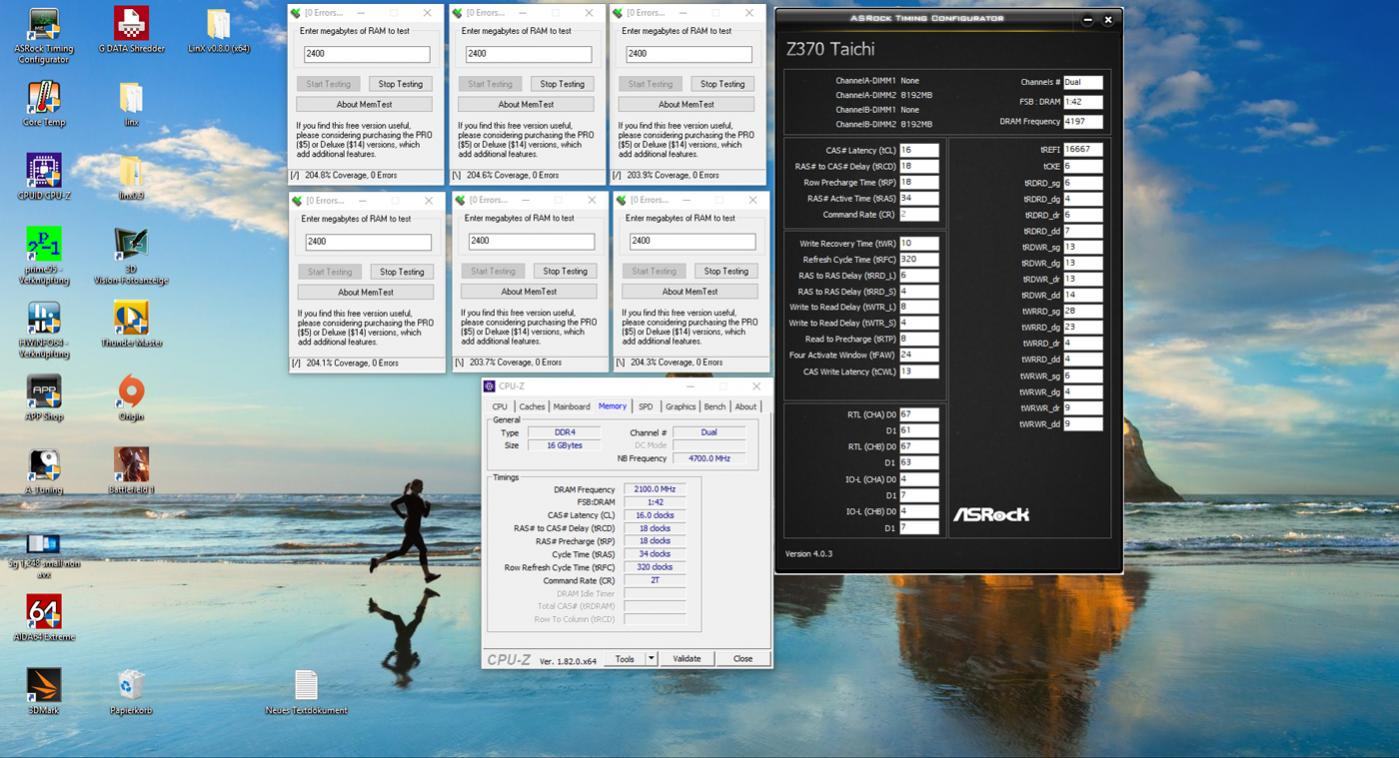This screenshot has height=758, width=1399.
Task: Expand the Tools dropdown arrow in CPU-Z
Action: (x=651, y=659)
